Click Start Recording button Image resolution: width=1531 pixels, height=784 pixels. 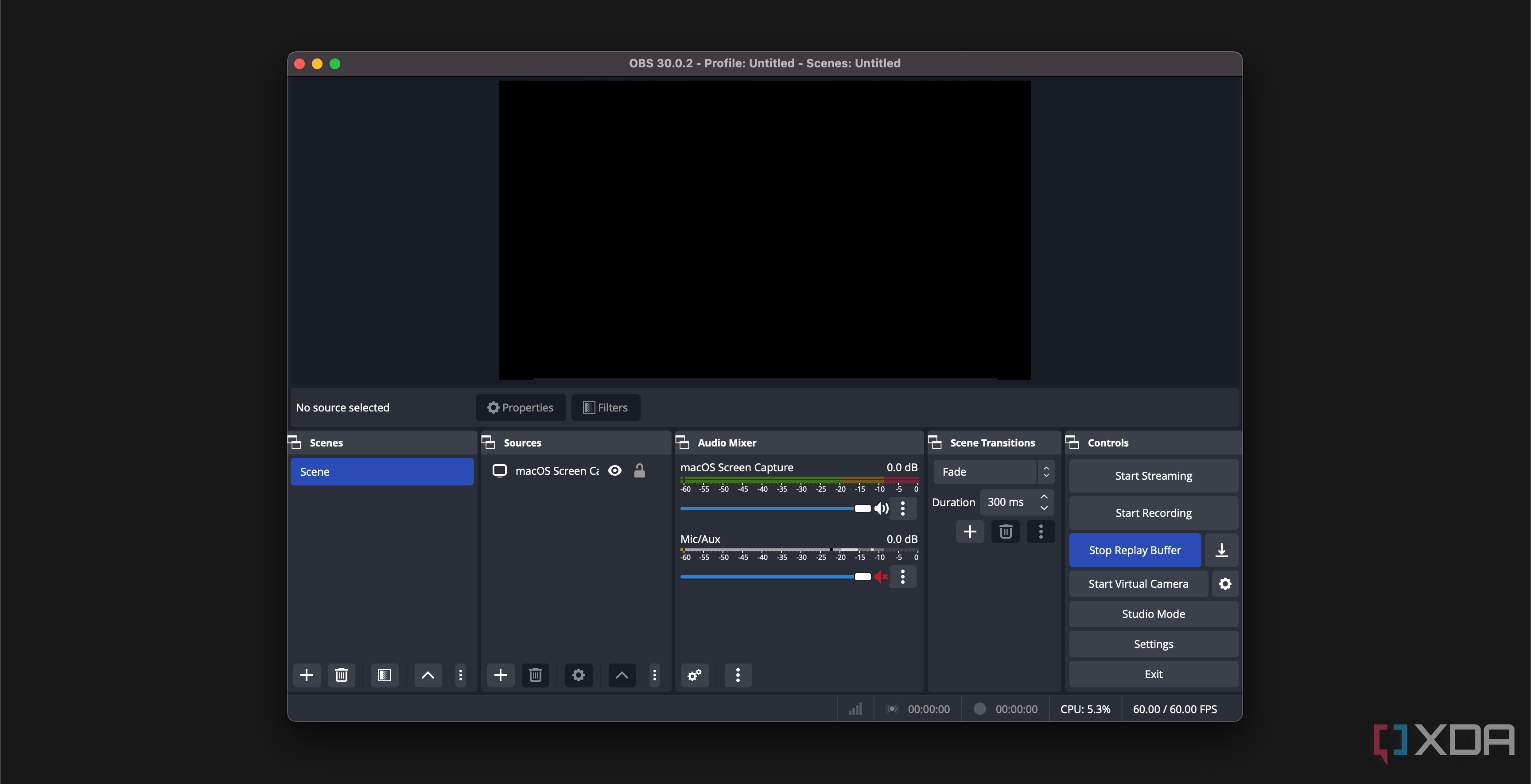click(1153, 513)
